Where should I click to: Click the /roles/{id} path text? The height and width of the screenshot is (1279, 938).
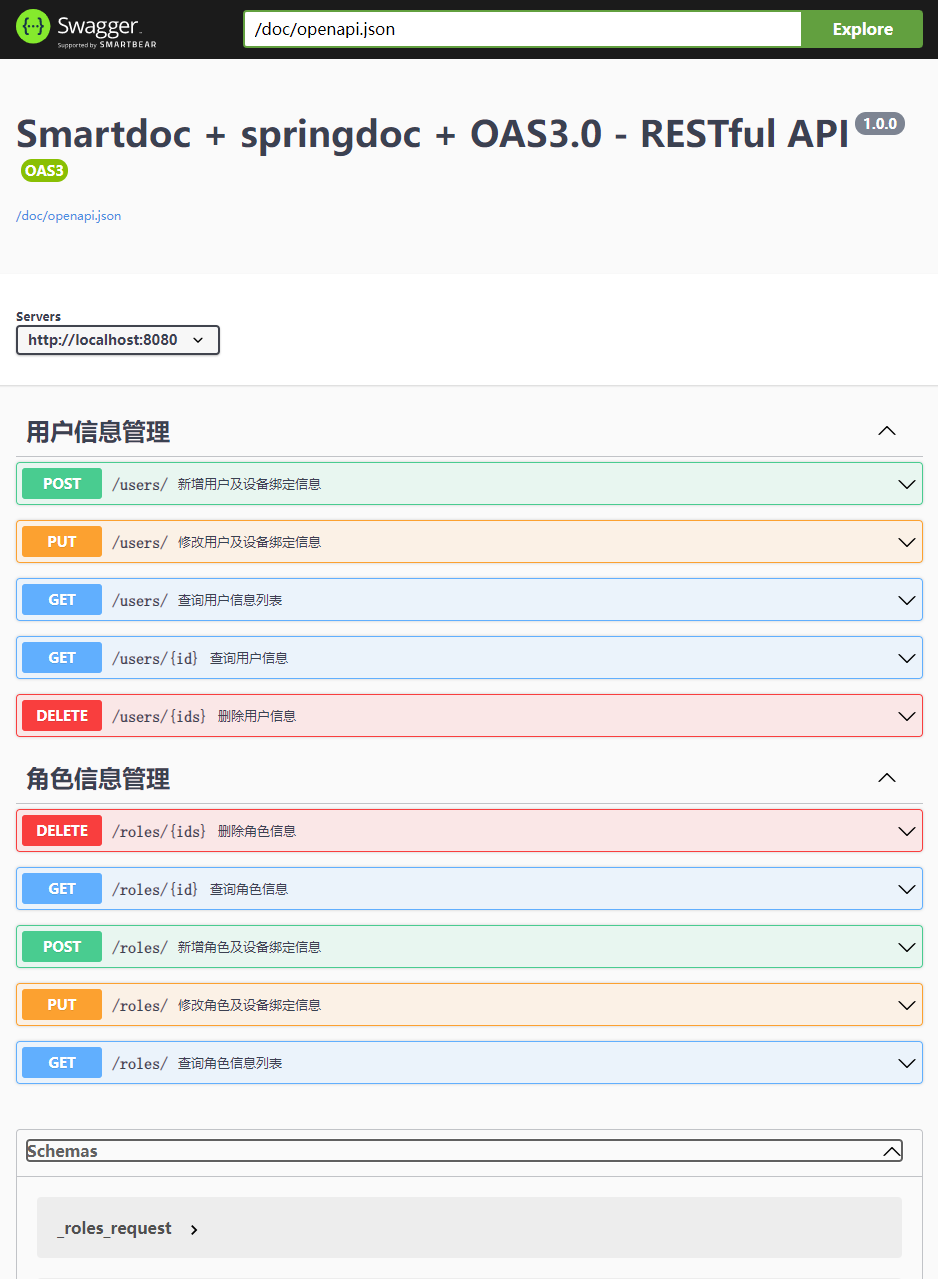point(155,889)
